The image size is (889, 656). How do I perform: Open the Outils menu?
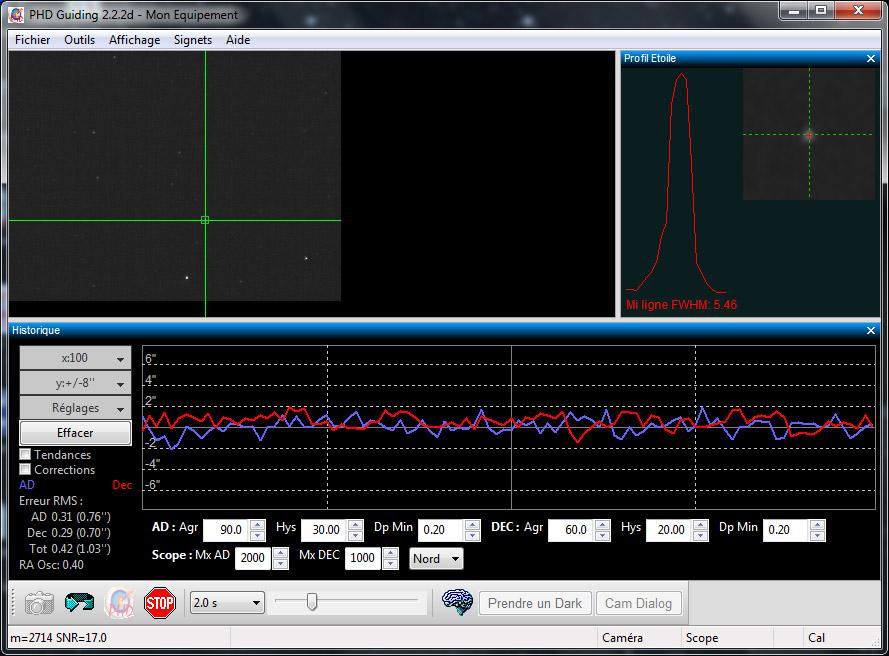(x=79, y=40)
